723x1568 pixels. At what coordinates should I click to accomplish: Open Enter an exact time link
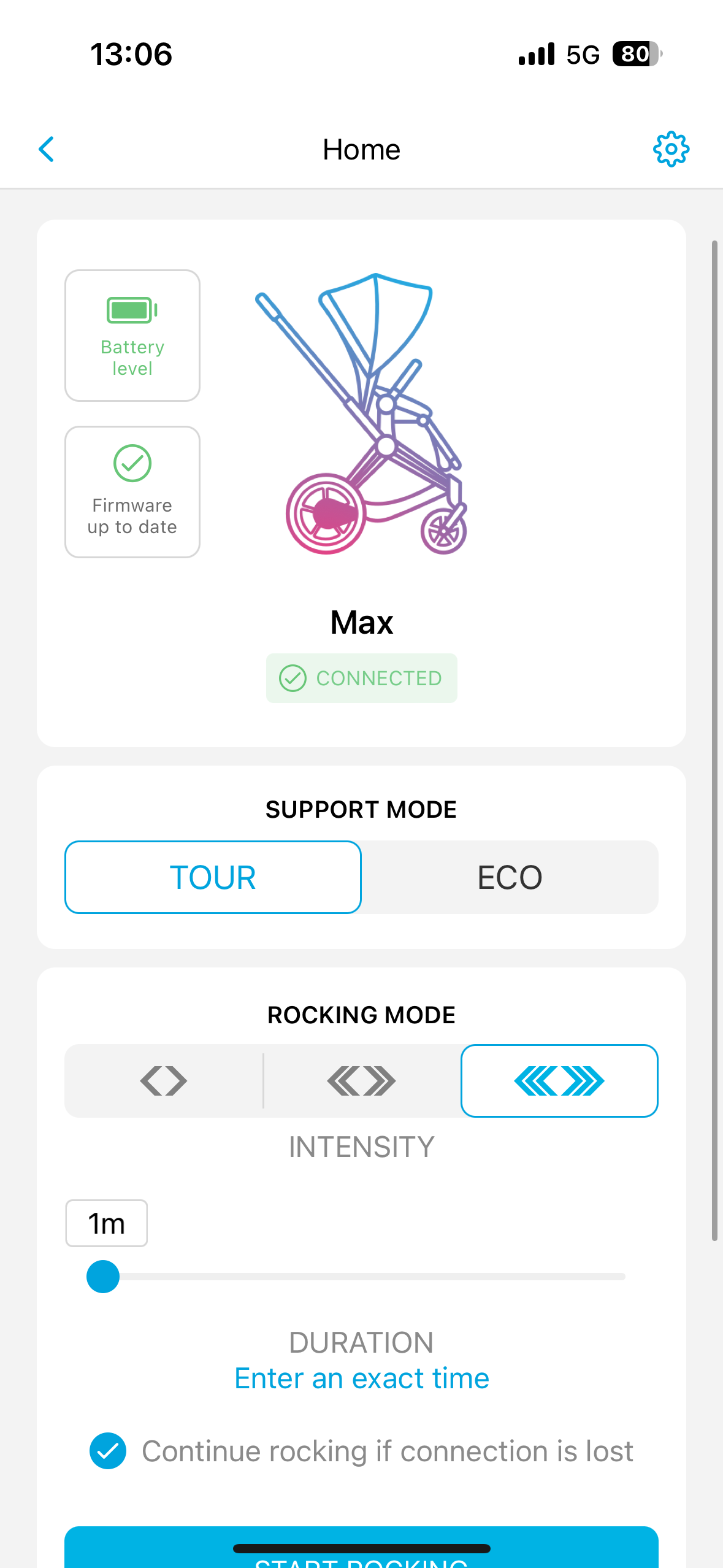tap(362, 1378)
